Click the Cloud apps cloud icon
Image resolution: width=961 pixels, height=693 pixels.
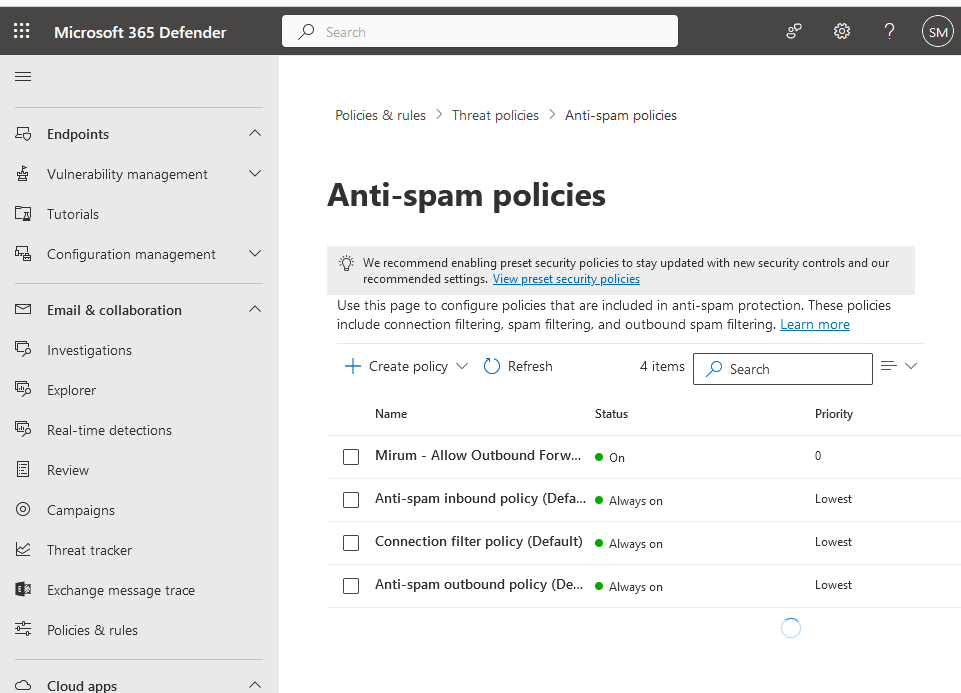[x=23, y=685]
